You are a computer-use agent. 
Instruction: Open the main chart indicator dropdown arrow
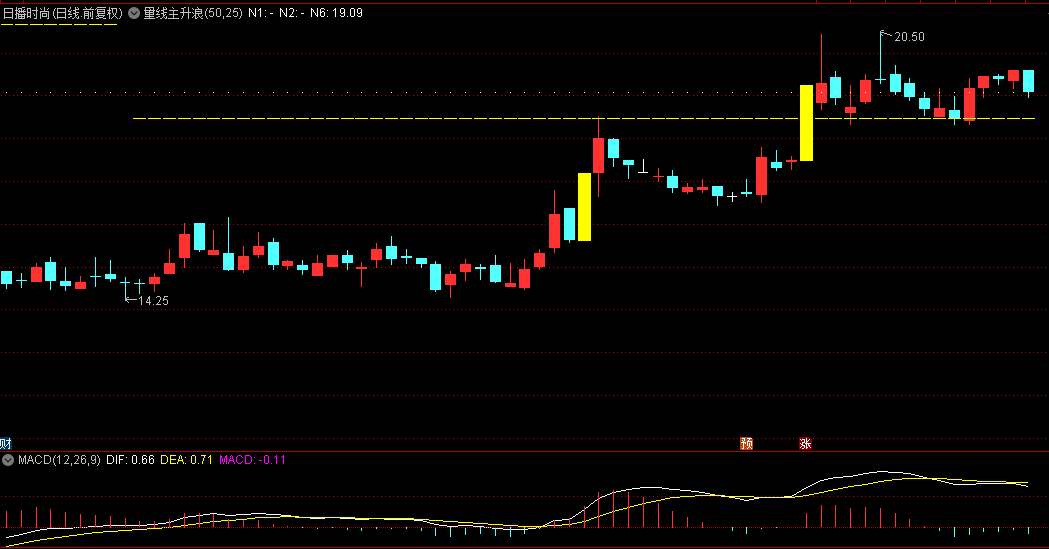coord(134,13)
